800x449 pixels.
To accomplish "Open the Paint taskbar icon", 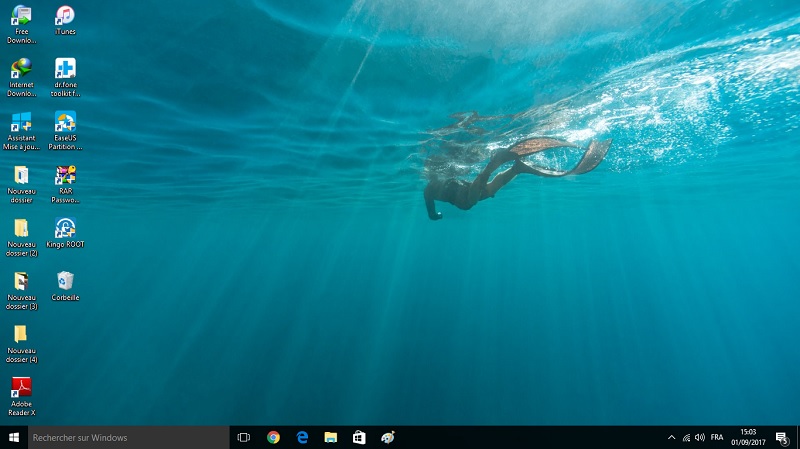I will coord(388,437).
